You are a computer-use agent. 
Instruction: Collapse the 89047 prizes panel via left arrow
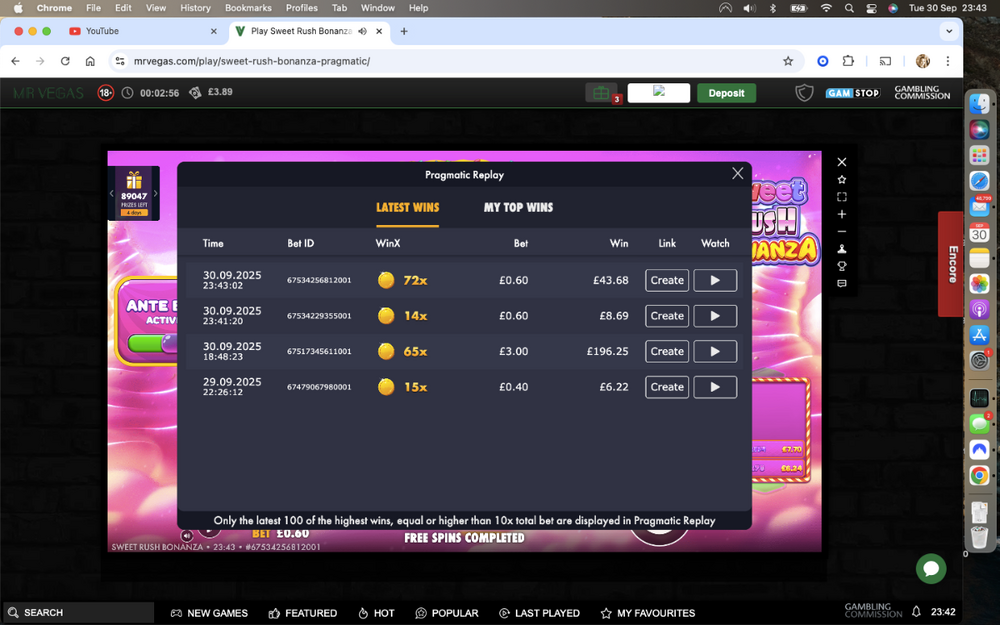pyautogui.click(x=112, y=193)
